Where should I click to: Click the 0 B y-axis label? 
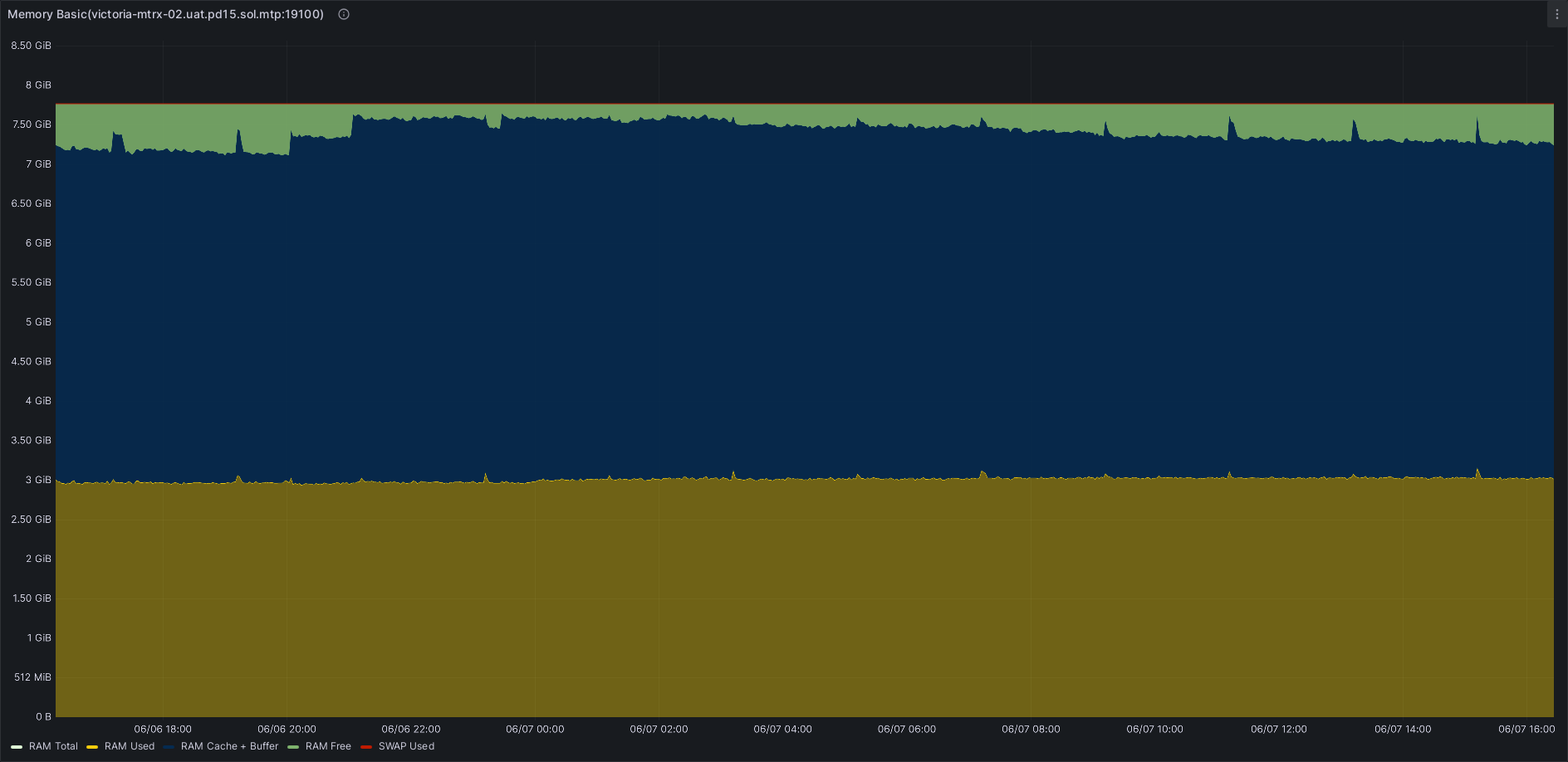[x=44, y=716]
